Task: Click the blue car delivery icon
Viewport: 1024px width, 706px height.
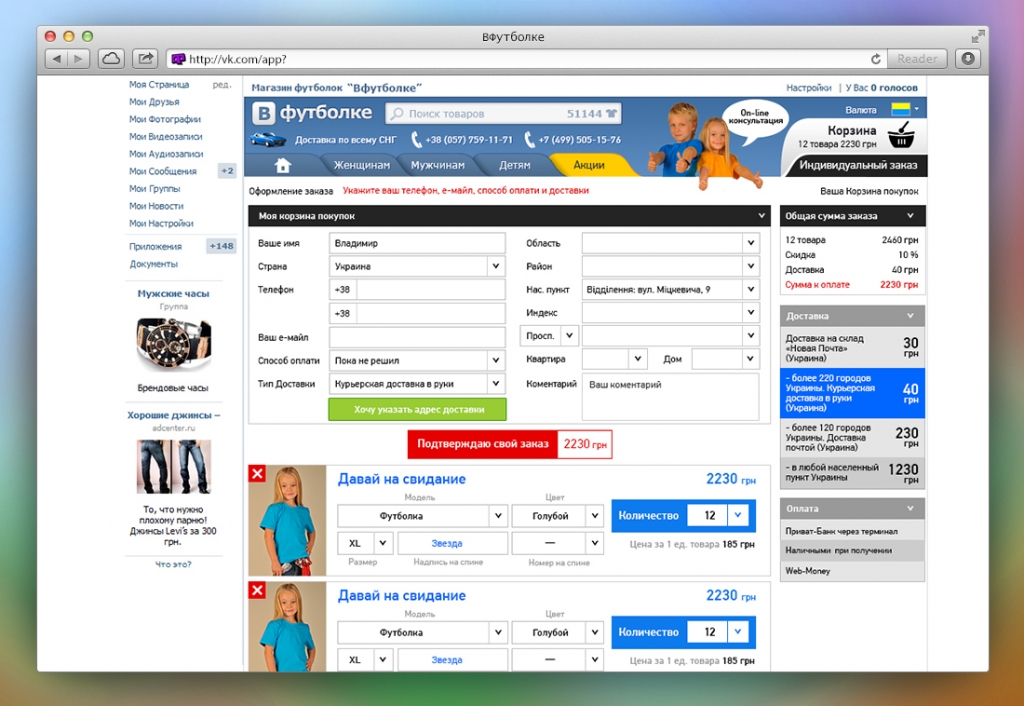Action: pyautogui.click(x=268, y=139)
